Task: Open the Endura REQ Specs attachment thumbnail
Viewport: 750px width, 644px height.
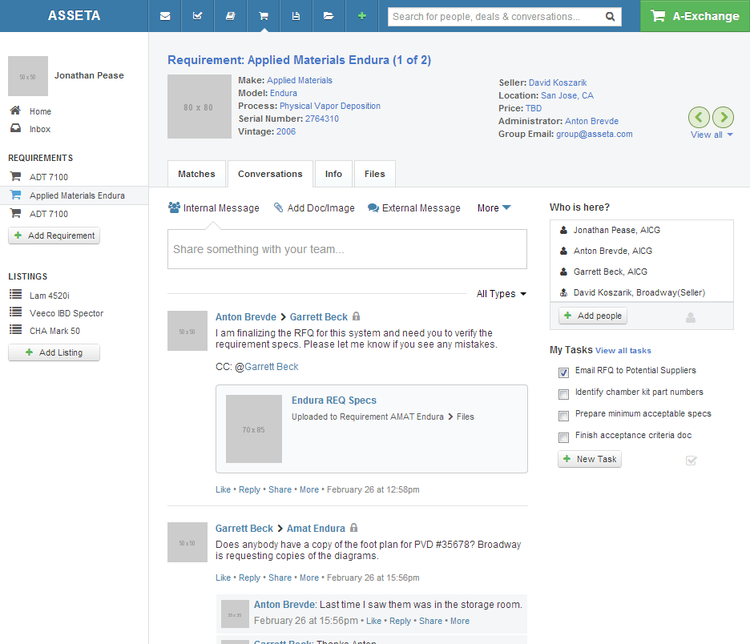Action: [254, 428]
